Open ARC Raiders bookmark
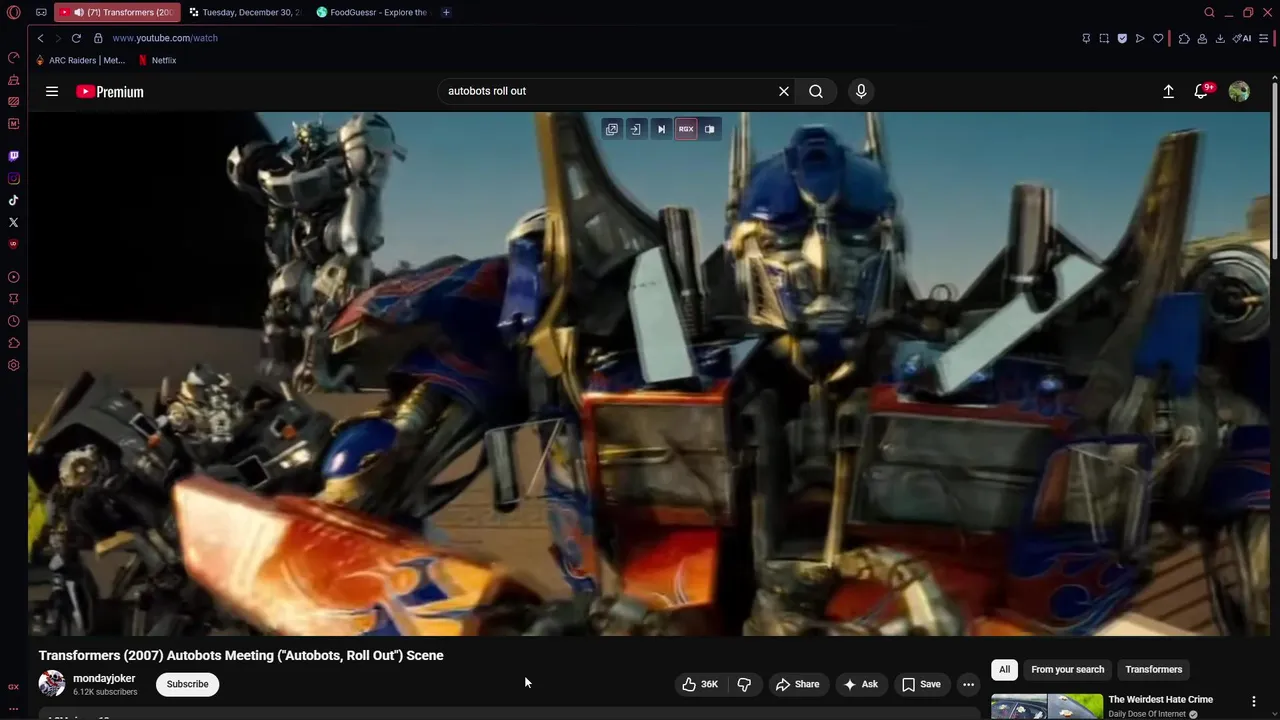 pos(80,60)
